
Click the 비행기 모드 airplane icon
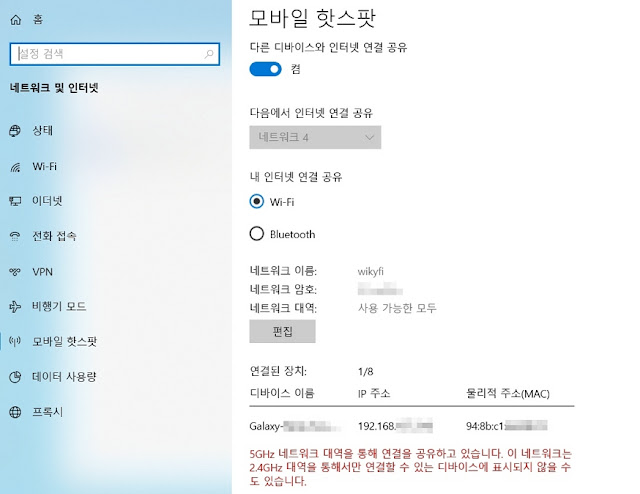(x=15, y=306)
